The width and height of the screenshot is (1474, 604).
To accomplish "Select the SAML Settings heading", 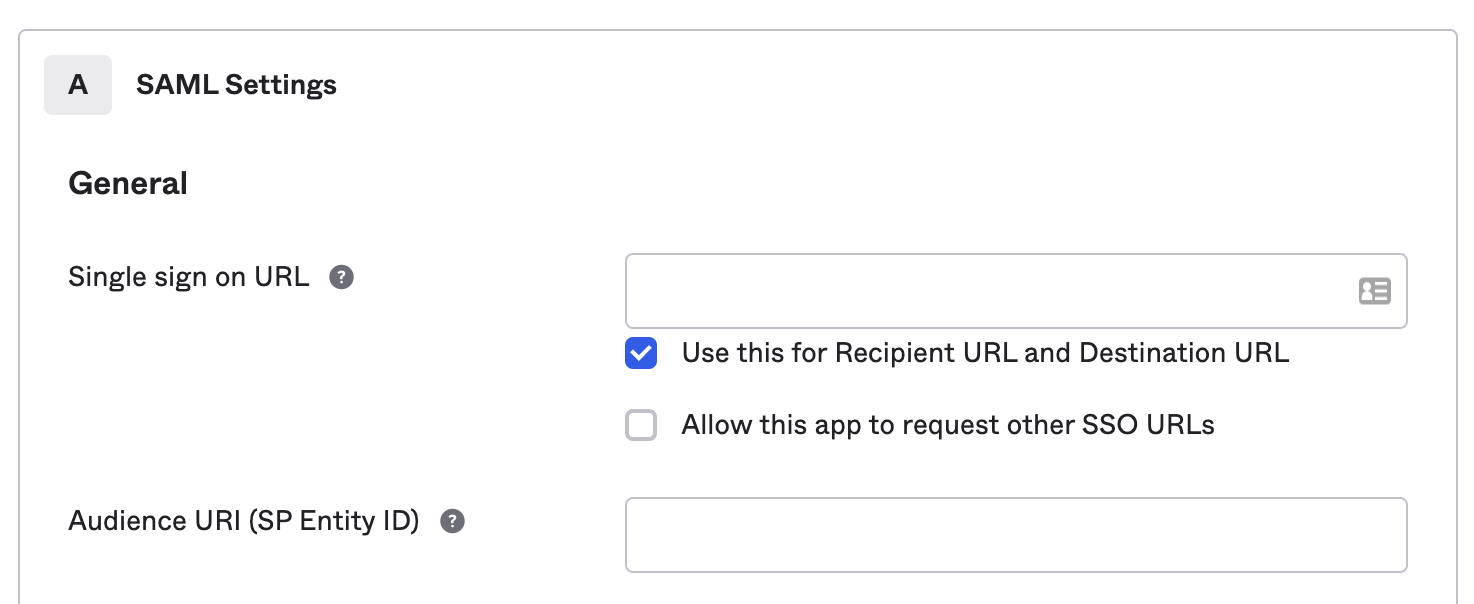I will 236,84.
